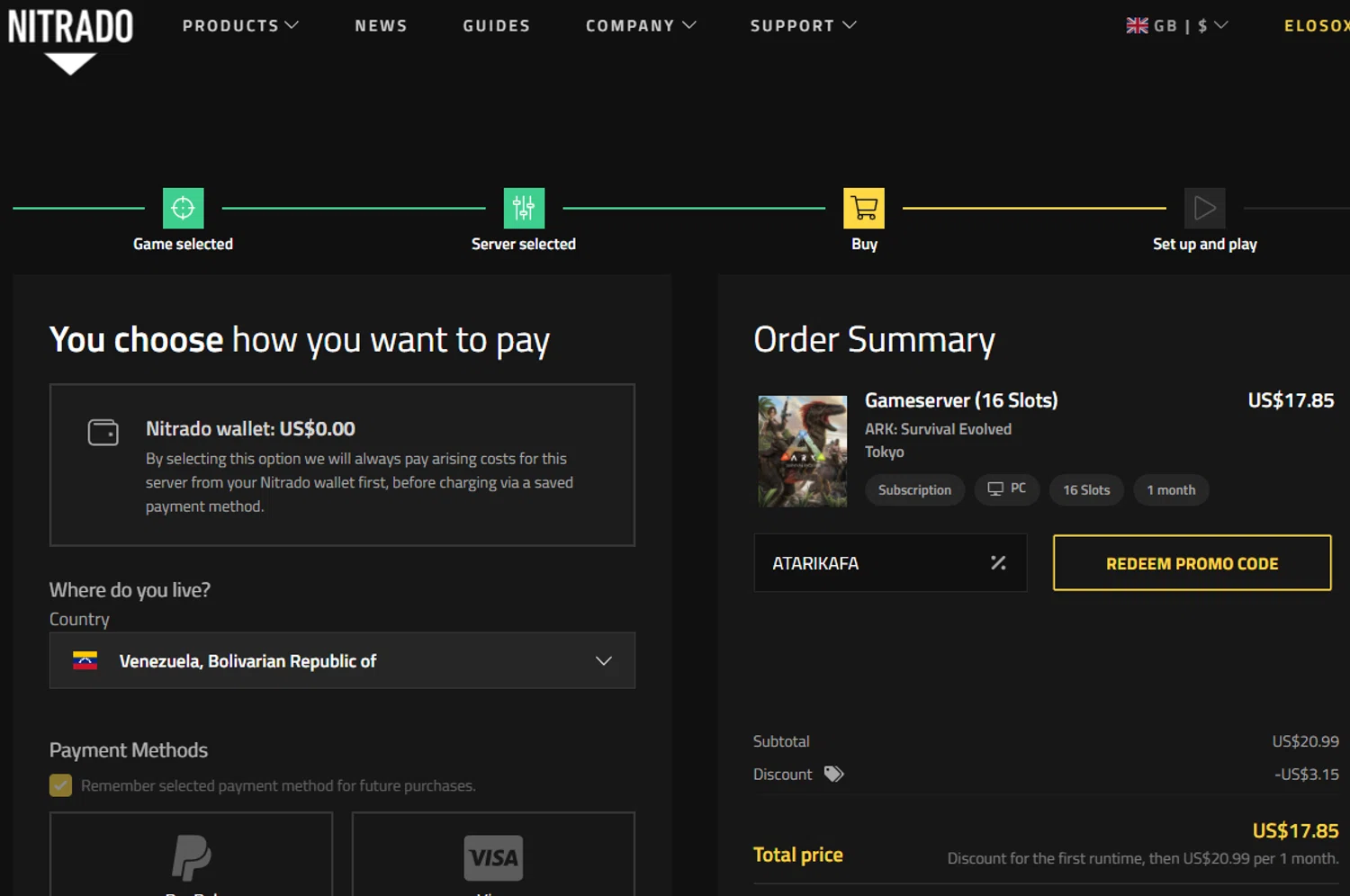Click the percent icon in promo field

998,562
